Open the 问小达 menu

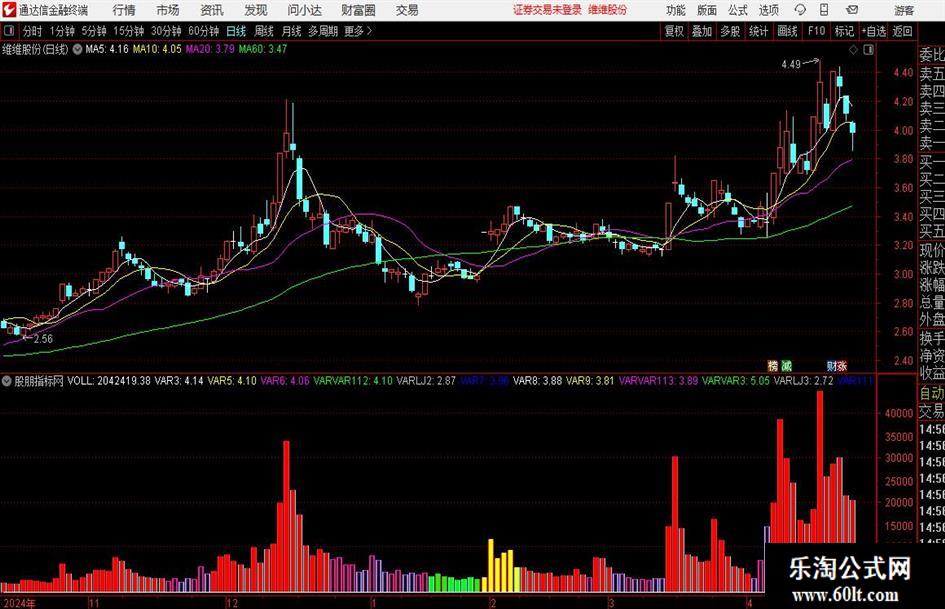tap(304, 10)
